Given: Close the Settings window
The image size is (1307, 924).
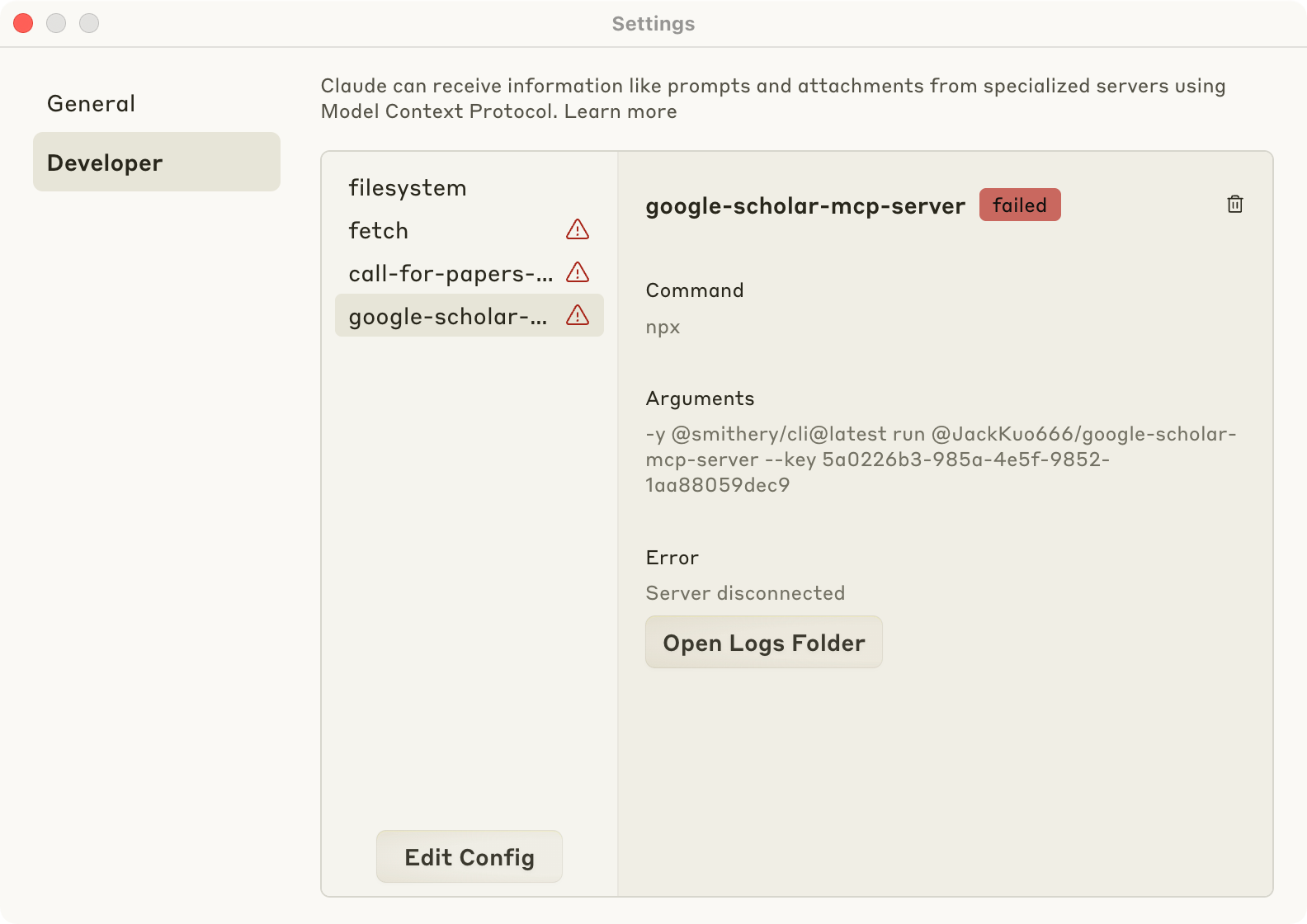Looking at the screenshot, I should point(23,23).
